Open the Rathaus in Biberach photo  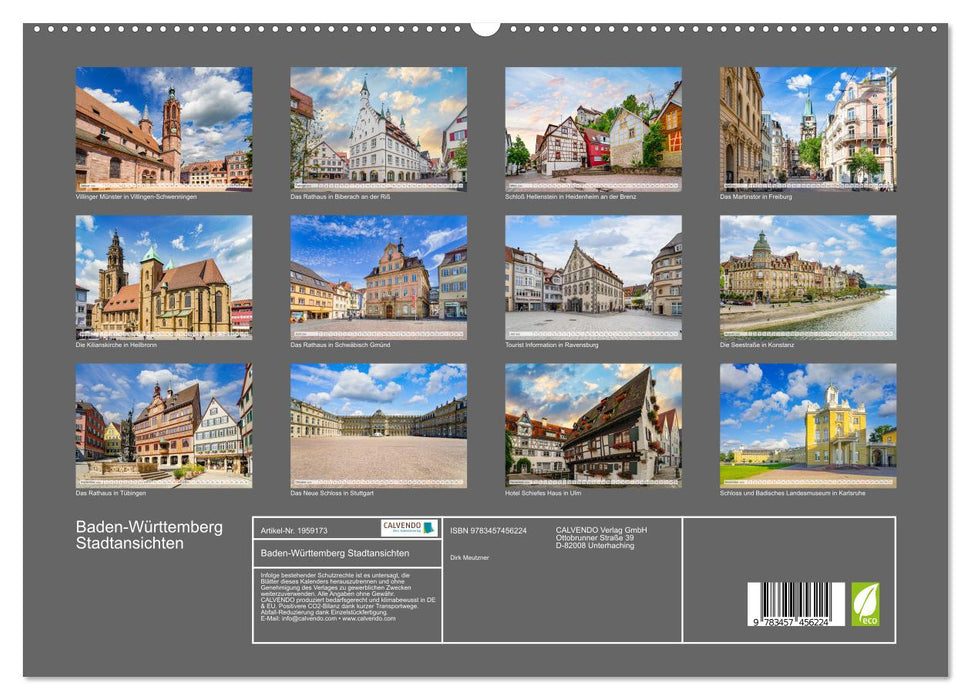[x=378, y=129]
